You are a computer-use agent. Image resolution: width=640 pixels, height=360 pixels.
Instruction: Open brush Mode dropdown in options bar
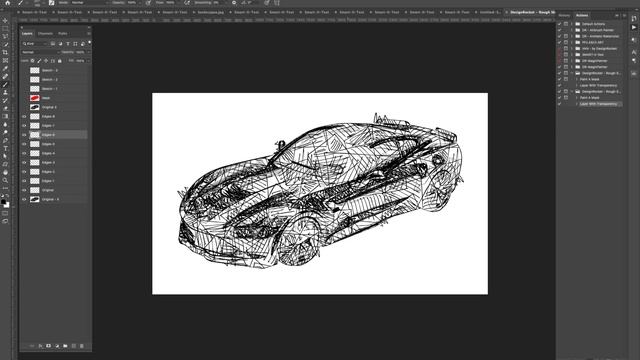[90, 2]
